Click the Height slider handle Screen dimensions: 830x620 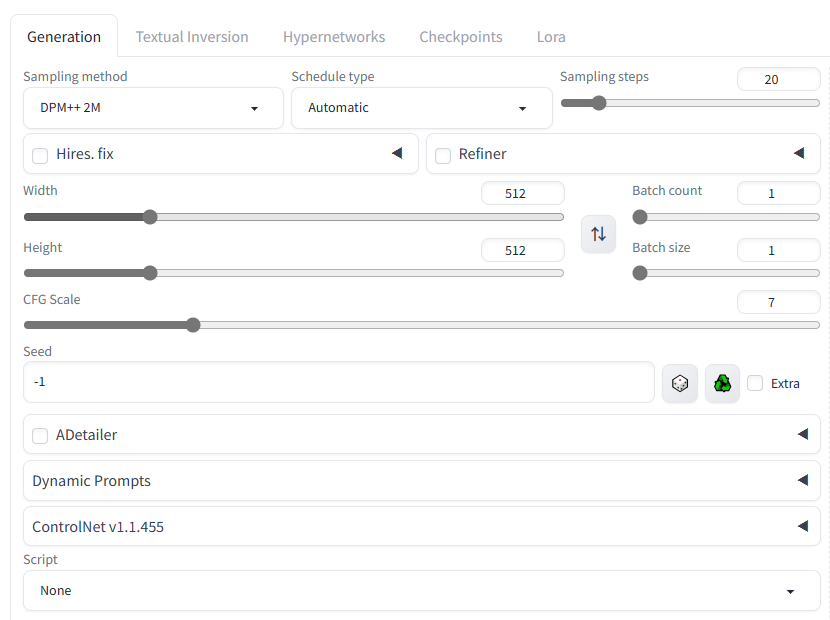150,273
